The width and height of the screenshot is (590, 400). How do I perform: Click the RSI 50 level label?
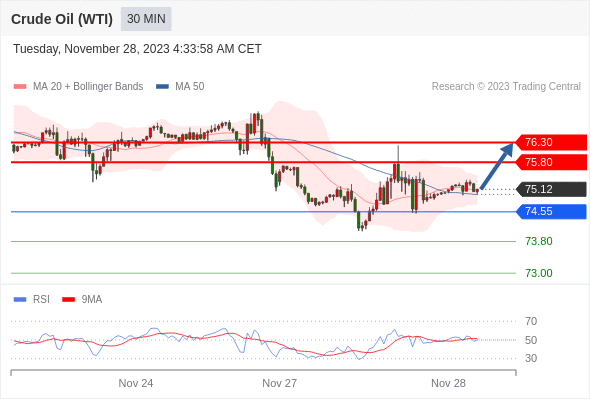click(531, 340)
